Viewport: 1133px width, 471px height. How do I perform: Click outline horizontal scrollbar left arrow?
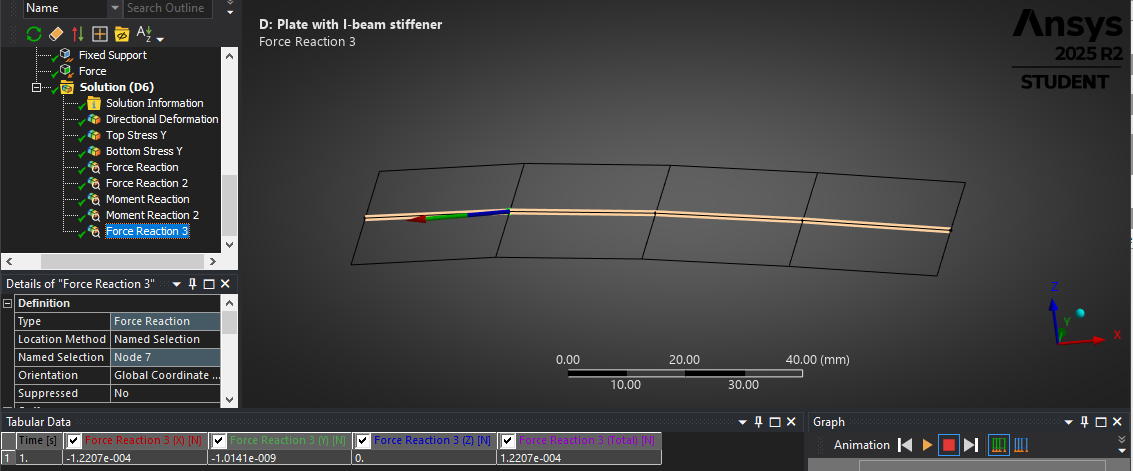point(10,261)
